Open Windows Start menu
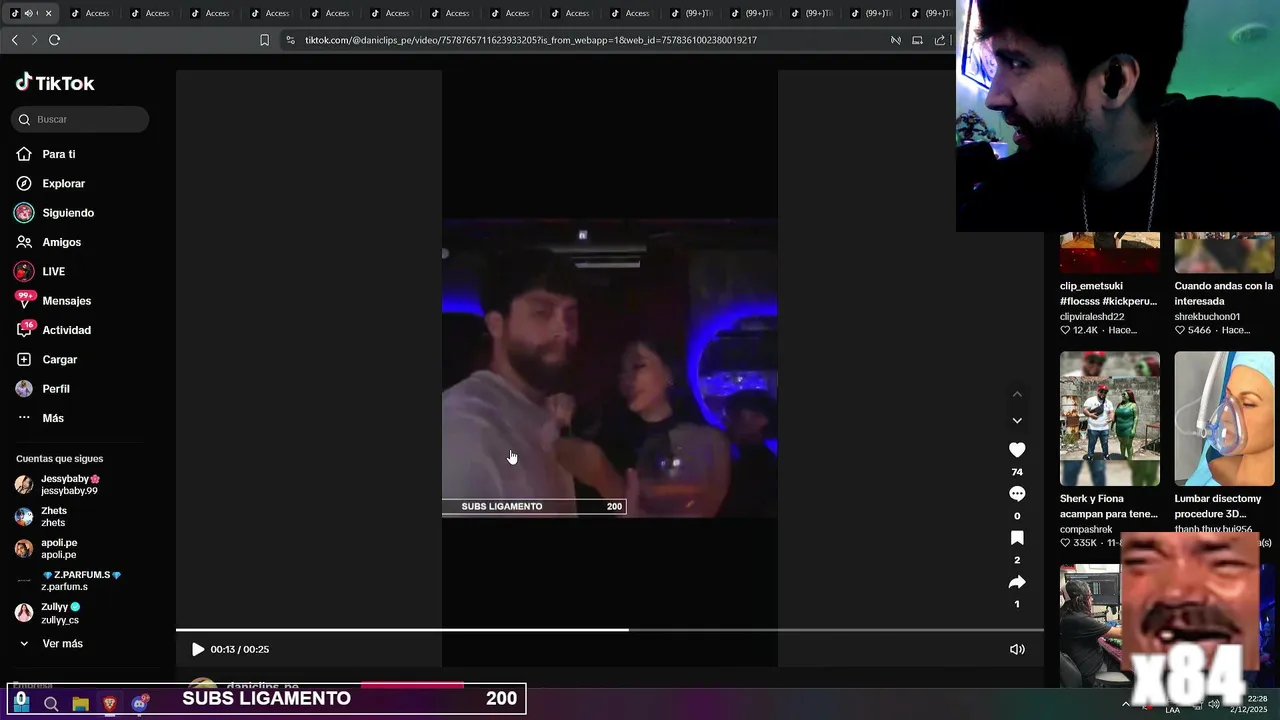Screen dimensions: 1280x720 point(21,703)
